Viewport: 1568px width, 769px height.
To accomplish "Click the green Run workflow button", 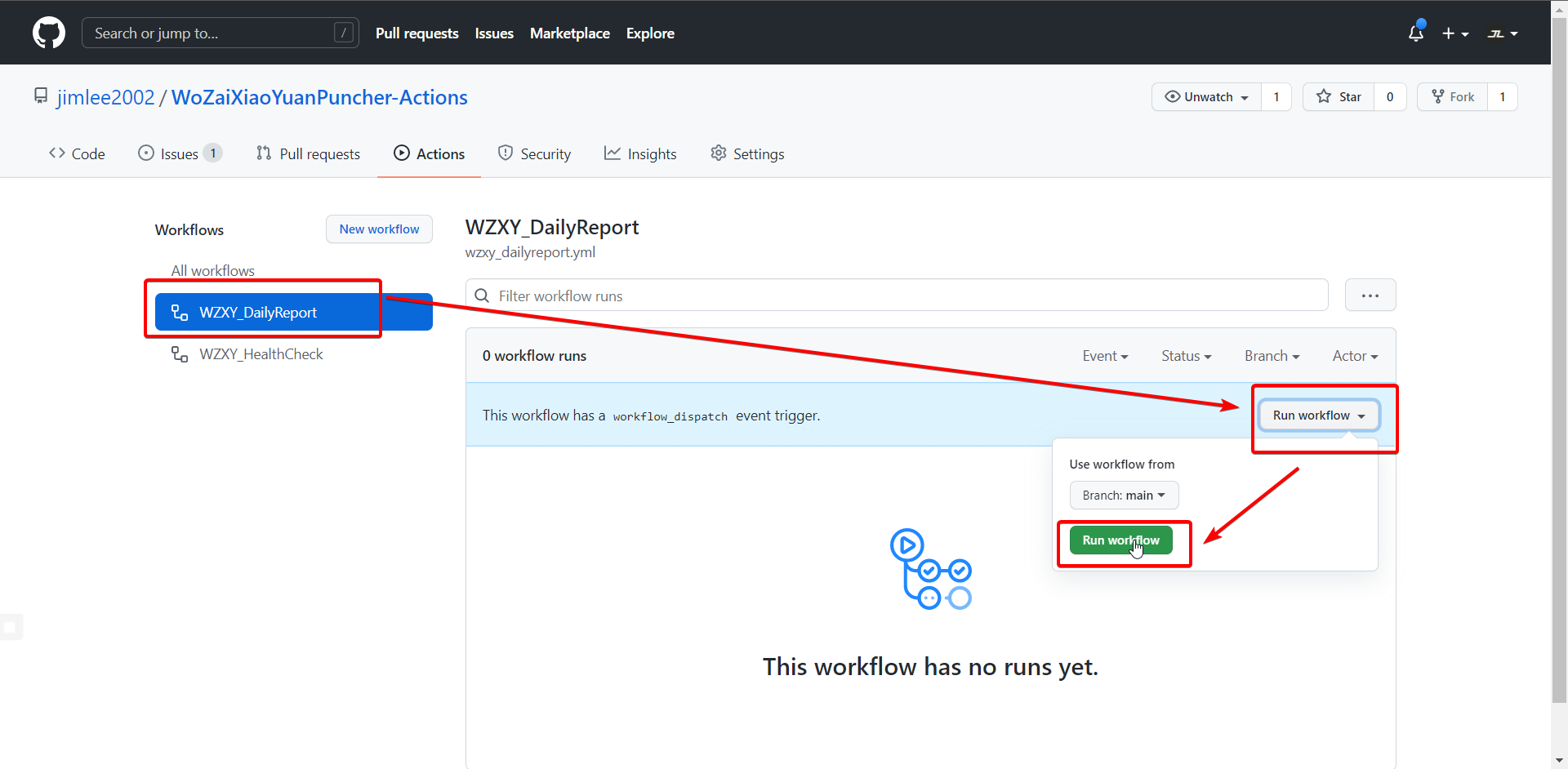I will click(x=1120, y=540).
